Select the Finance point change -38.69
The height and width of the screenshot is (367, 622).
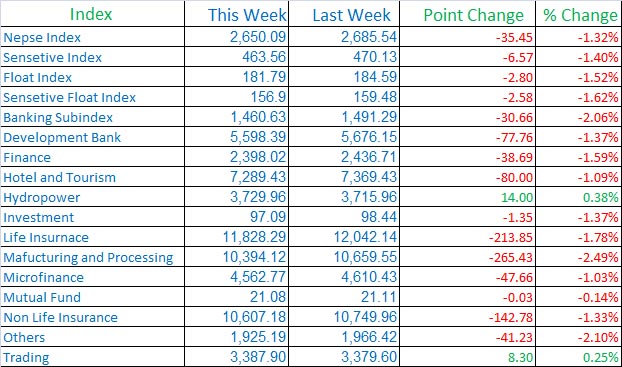click(x=514, y=158)
